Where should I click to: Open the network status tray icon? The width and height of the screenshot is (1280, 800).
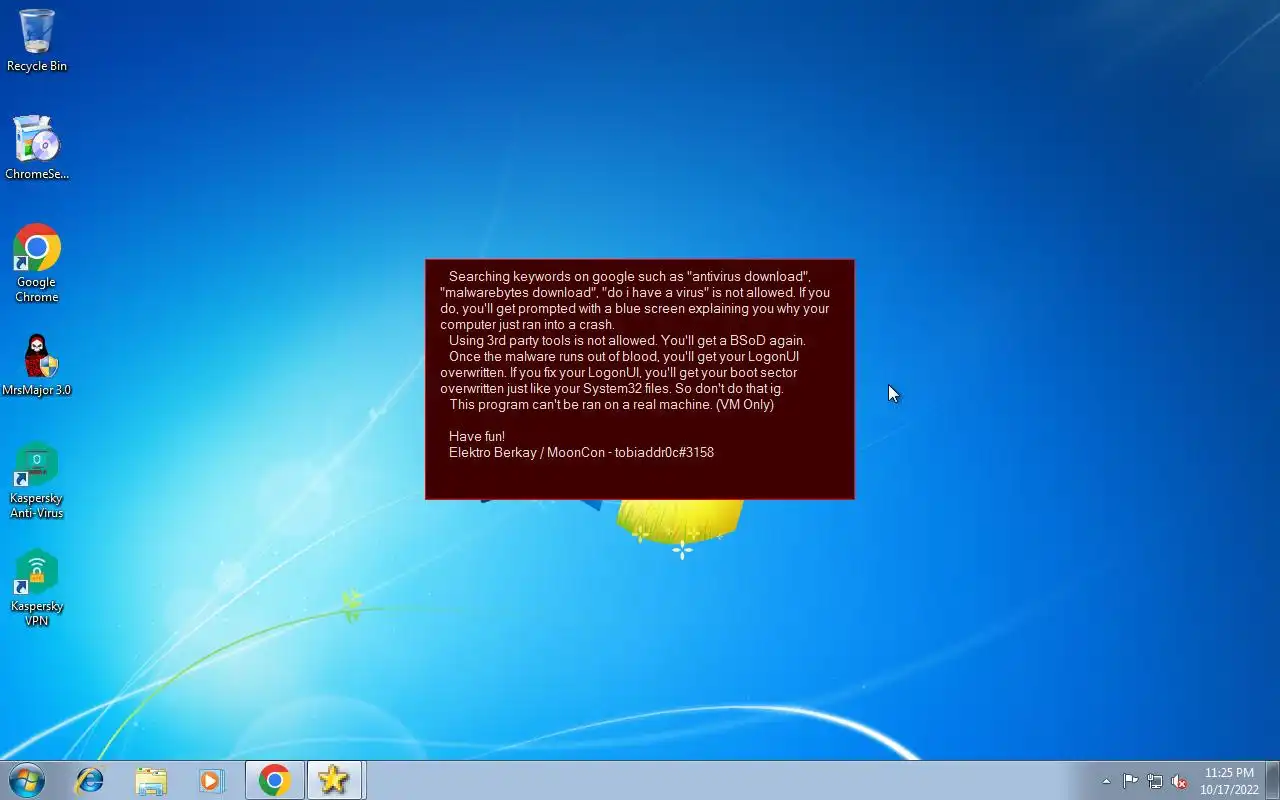1155,781
